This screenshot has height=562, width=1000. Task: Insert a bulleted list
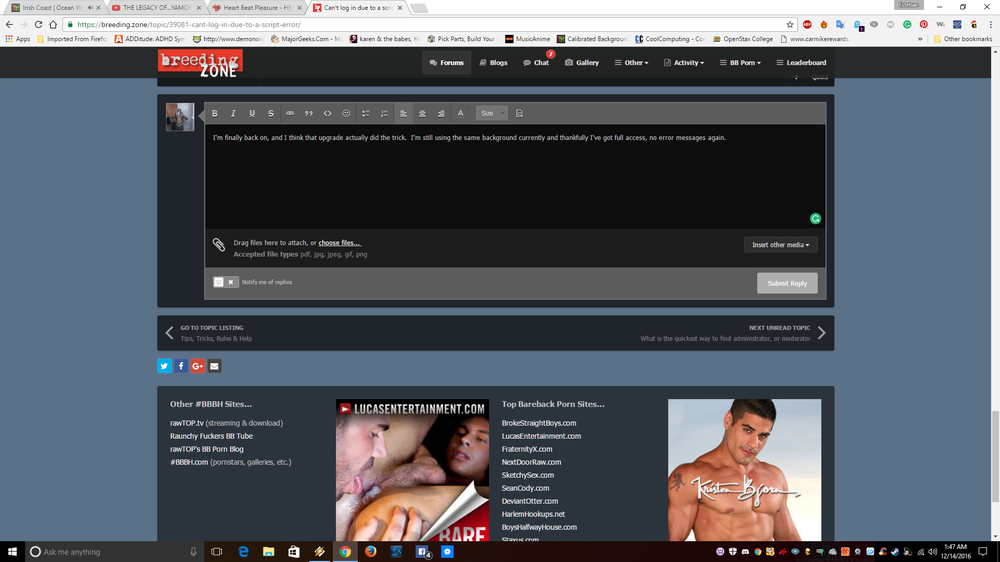point(365,114)
